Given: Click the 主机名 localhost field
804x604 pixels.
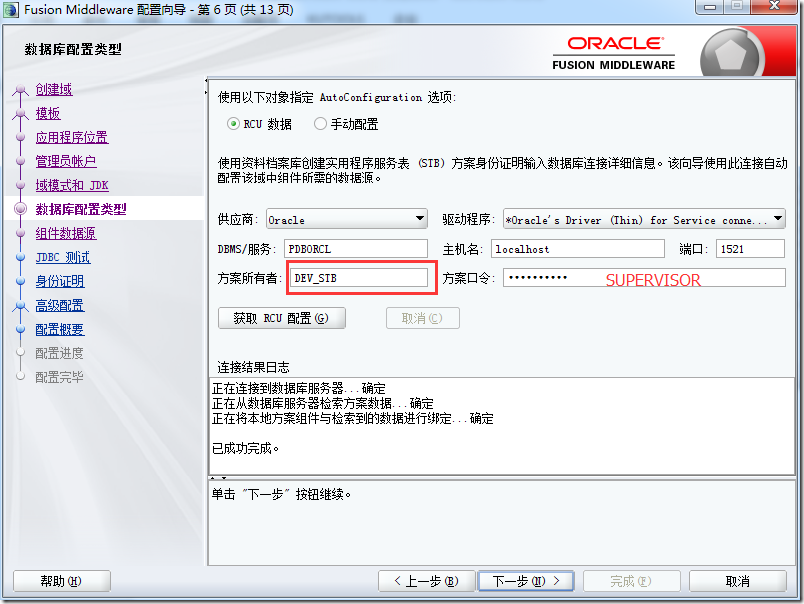Looking at the screenshot, I should coord(577,249).
